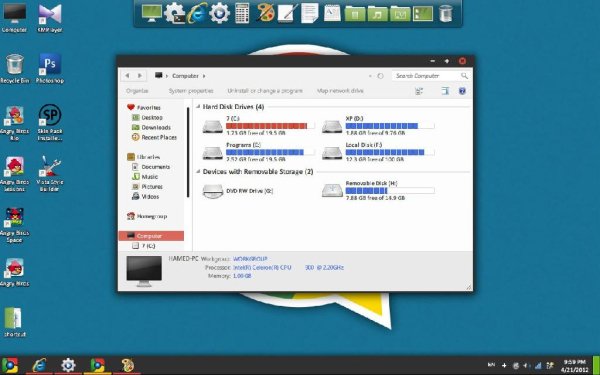
Task: Open the calculator icon in the top dock
Action: [242, 13]
